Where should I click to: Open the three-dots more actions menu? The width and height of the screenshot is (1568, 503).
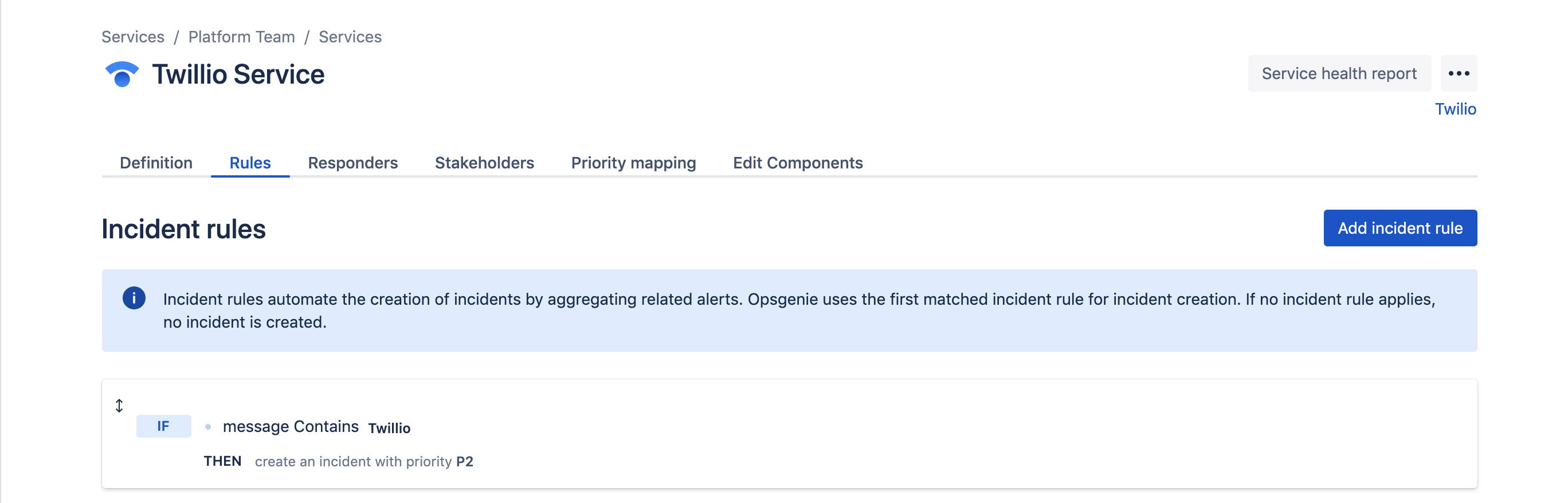(x=1459, y=73)
